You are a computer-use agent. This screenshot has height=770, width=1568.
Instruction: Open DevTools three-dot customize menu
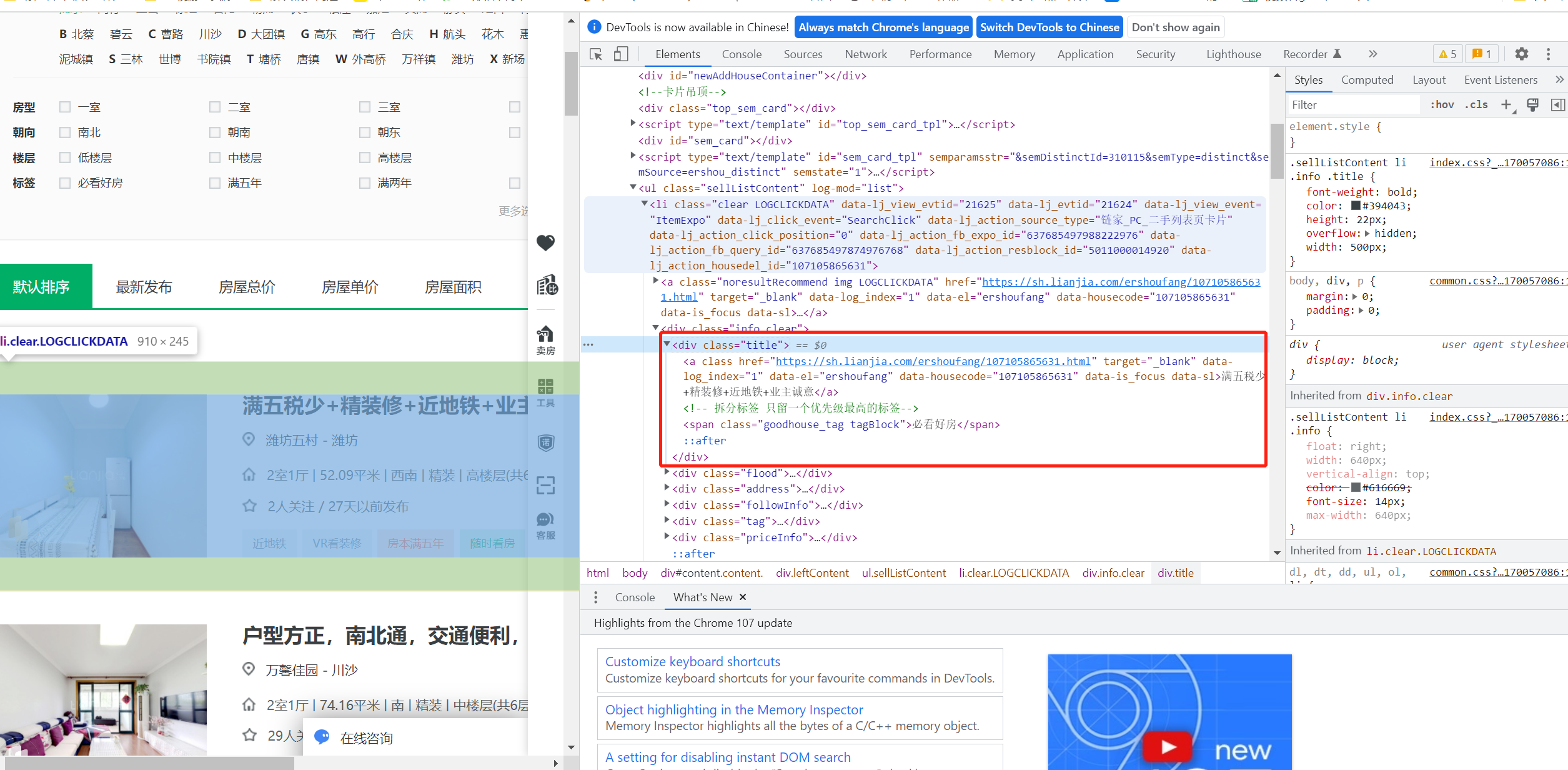[1548, 54]
